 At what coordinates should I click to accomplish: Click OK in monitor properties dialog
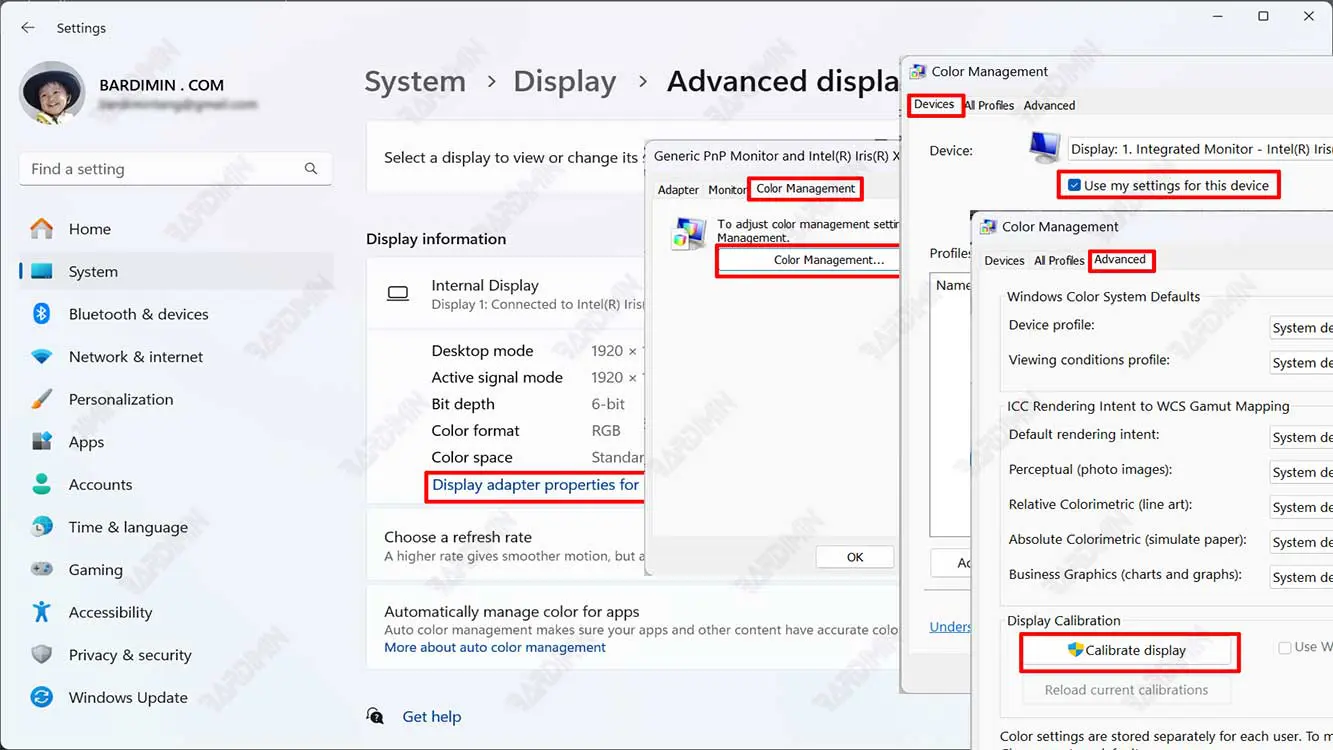[855, 557]
